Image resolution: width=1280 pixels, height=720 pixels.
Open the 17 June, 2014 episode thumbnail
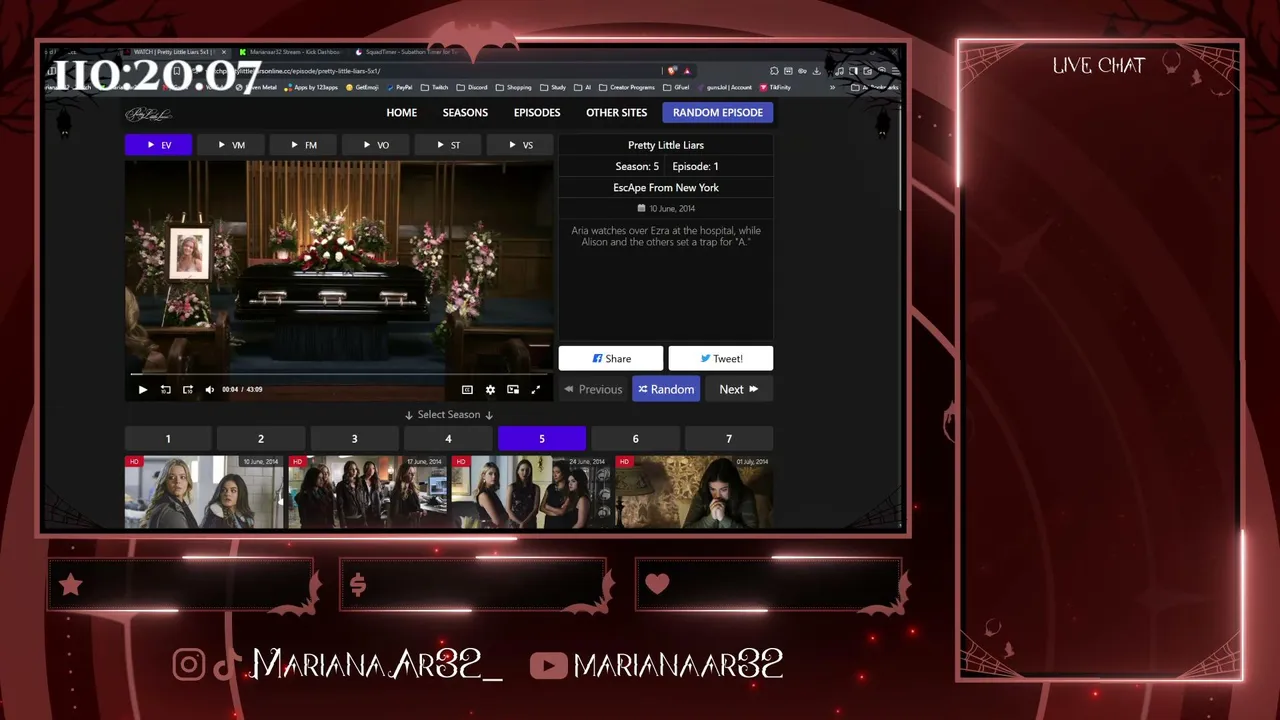coord(368,492)
